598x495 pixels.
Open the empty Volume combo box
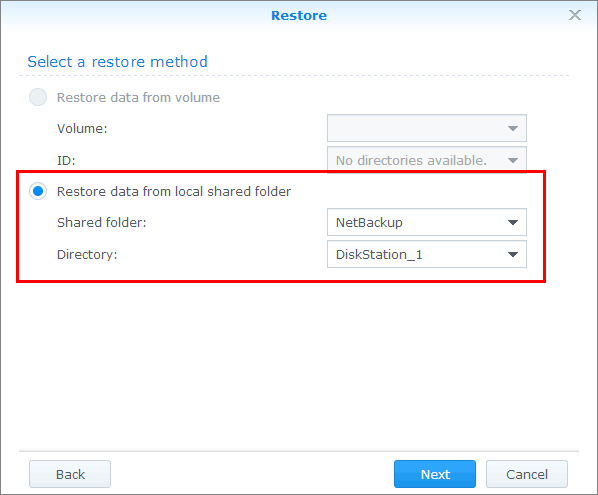point(427,128)
